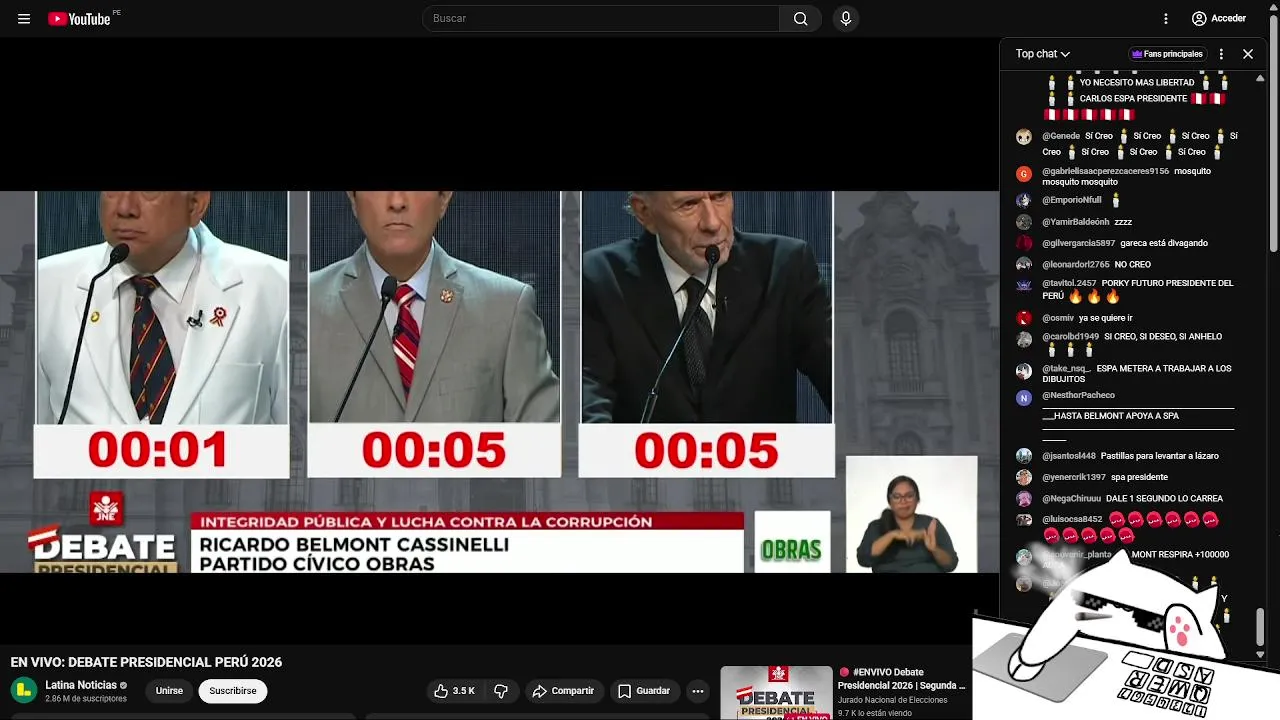This screenshot has height=720, width=1280.
Task: Click @carolbd1949 username in chat
Action: pos(1070,337)
